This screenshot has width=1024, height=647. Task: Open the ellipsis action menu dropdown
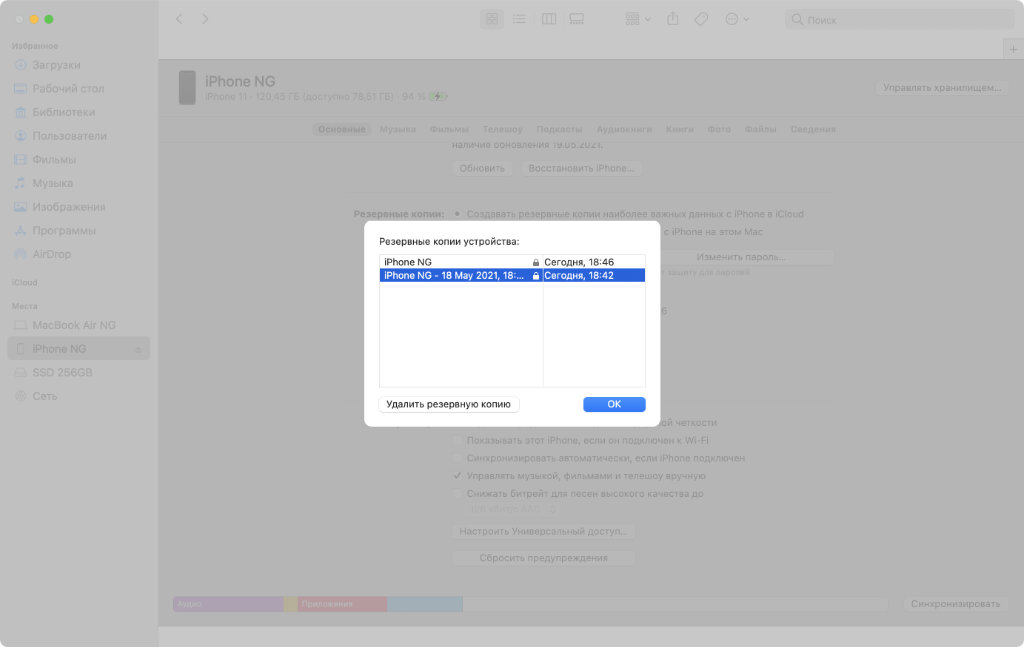click(736, 19)
